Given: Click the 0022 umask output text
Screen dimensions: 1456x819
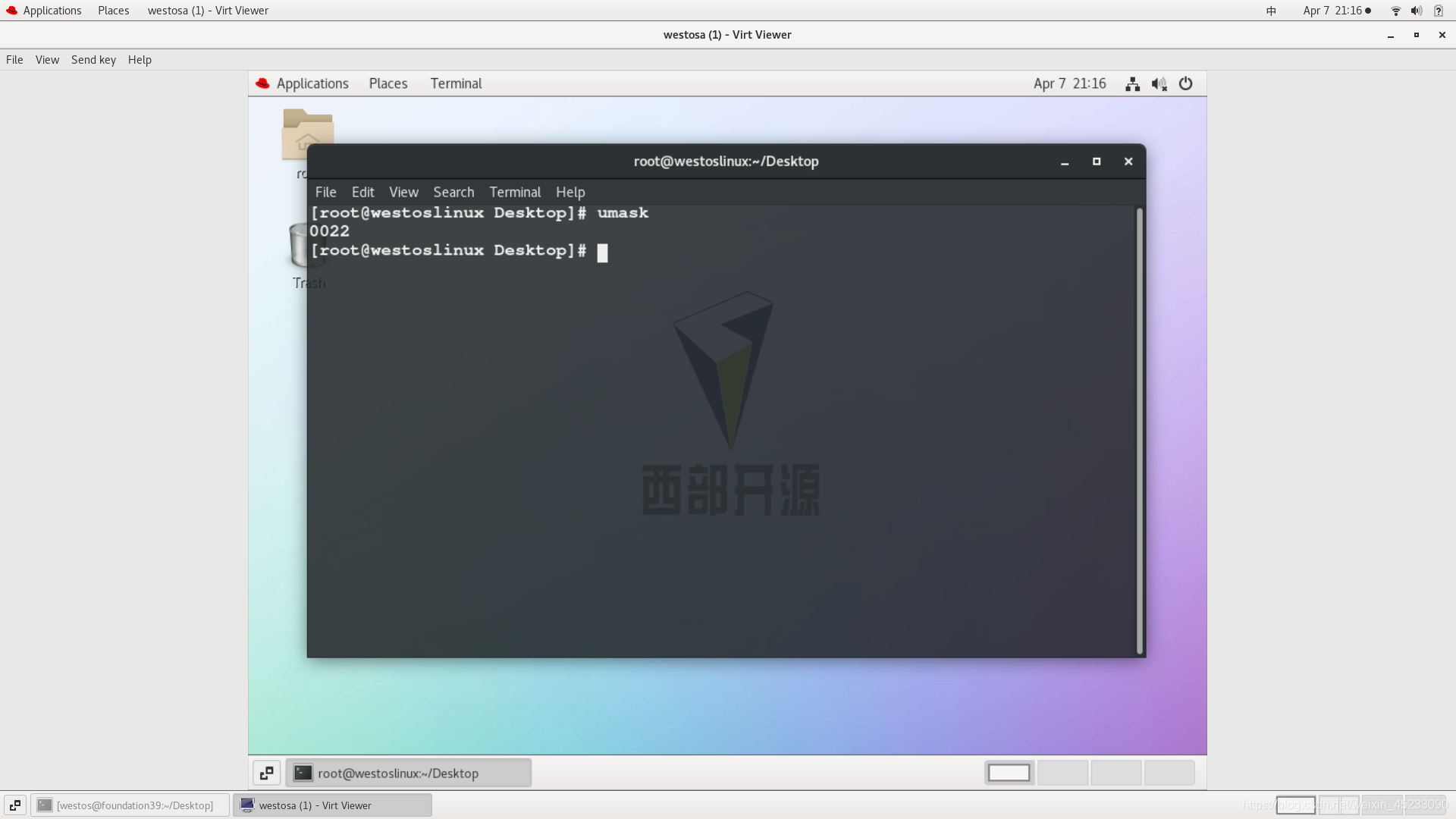Looking at the screenshot, I should point(329,231).
